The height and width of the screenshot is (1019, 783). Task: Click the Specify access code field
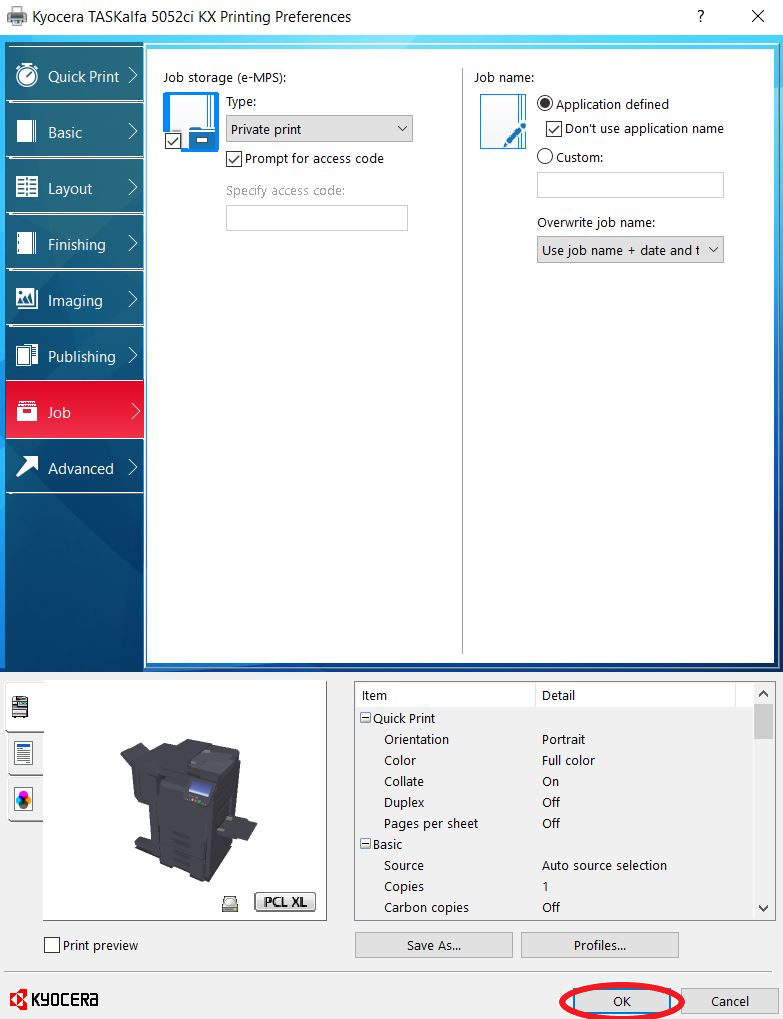tap(316, 218)
